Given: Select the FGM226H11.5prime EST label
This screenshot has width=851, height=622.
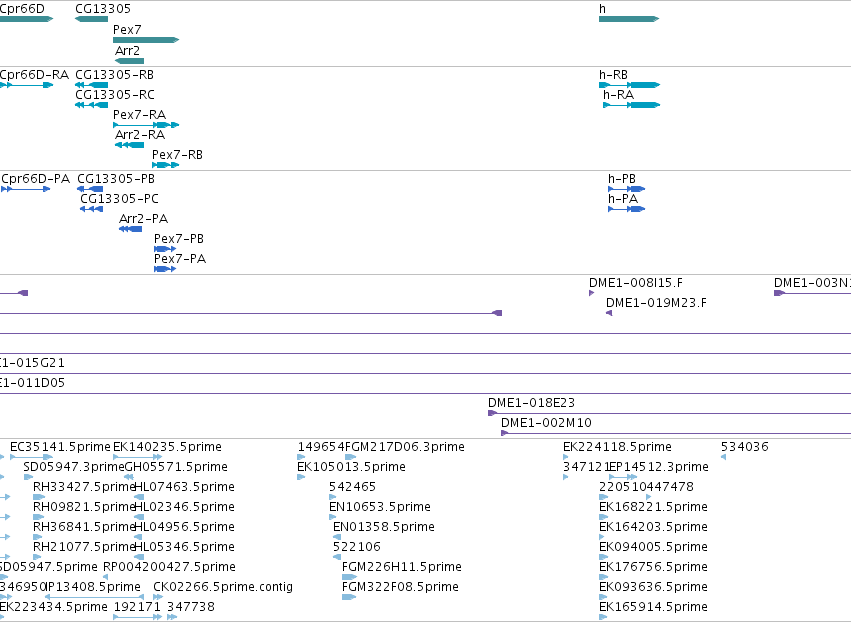Looking at the screenshot, I should 402,568.
